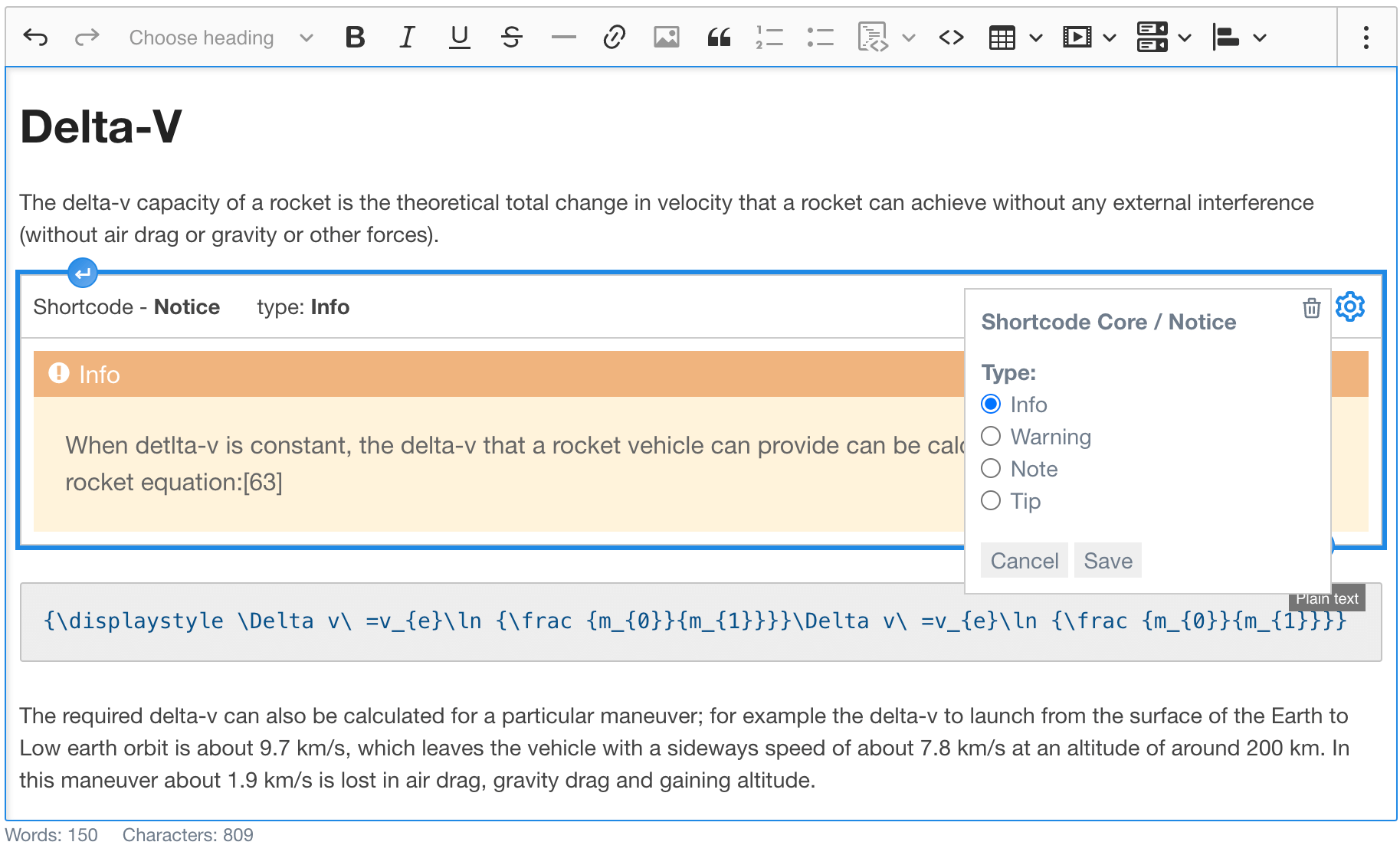The height and width of the screenshot is (855, 1400).
Task: Expand the shortcodes dropdown arrow
Action: pyautogui.click(x=1185, y=37)
